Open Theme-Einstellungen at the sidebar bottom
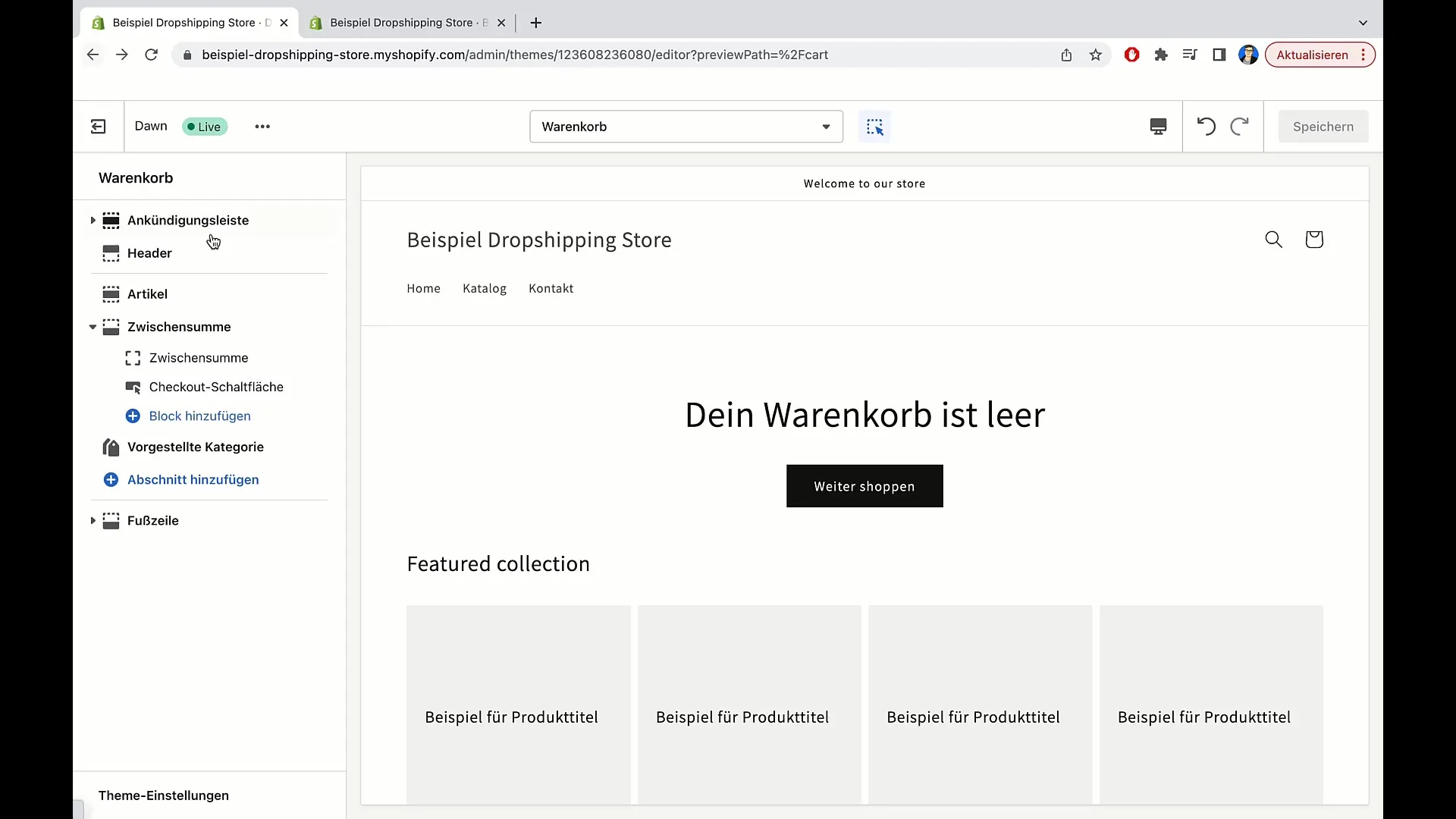Screen dimensions: 1456x819 pos(164,795)
